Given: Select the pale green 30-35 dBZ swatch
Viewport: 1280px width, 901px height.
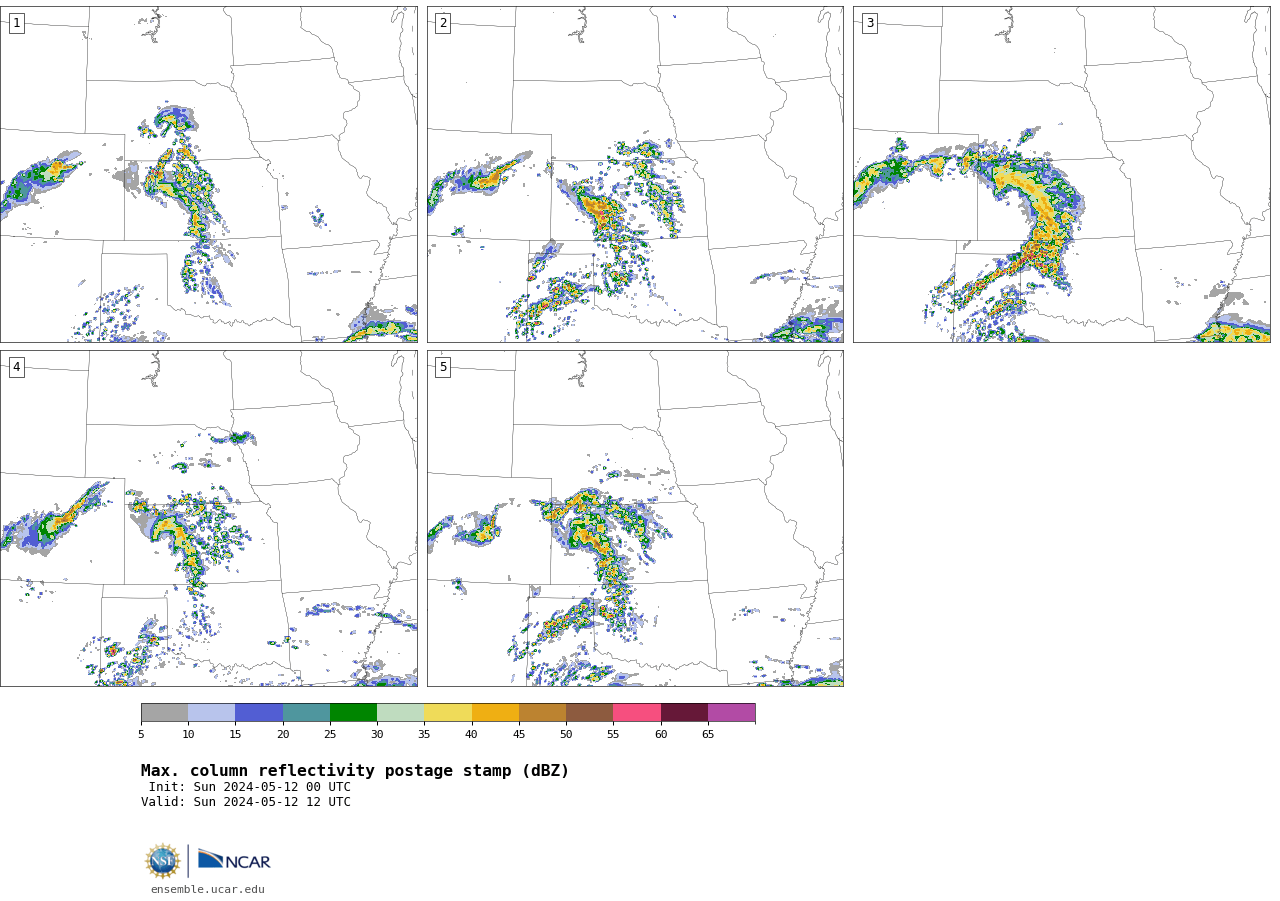Looking at the screenshot, I should pos(400,712).
